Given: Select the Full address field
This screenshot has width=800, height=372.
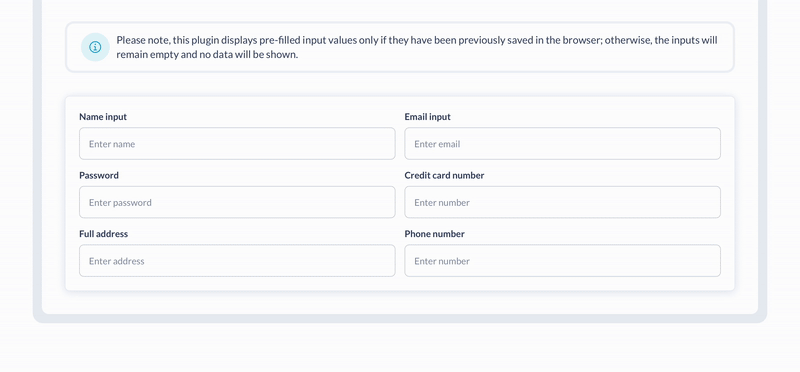Looking at the screenshot, I should [x=237, y=261].
